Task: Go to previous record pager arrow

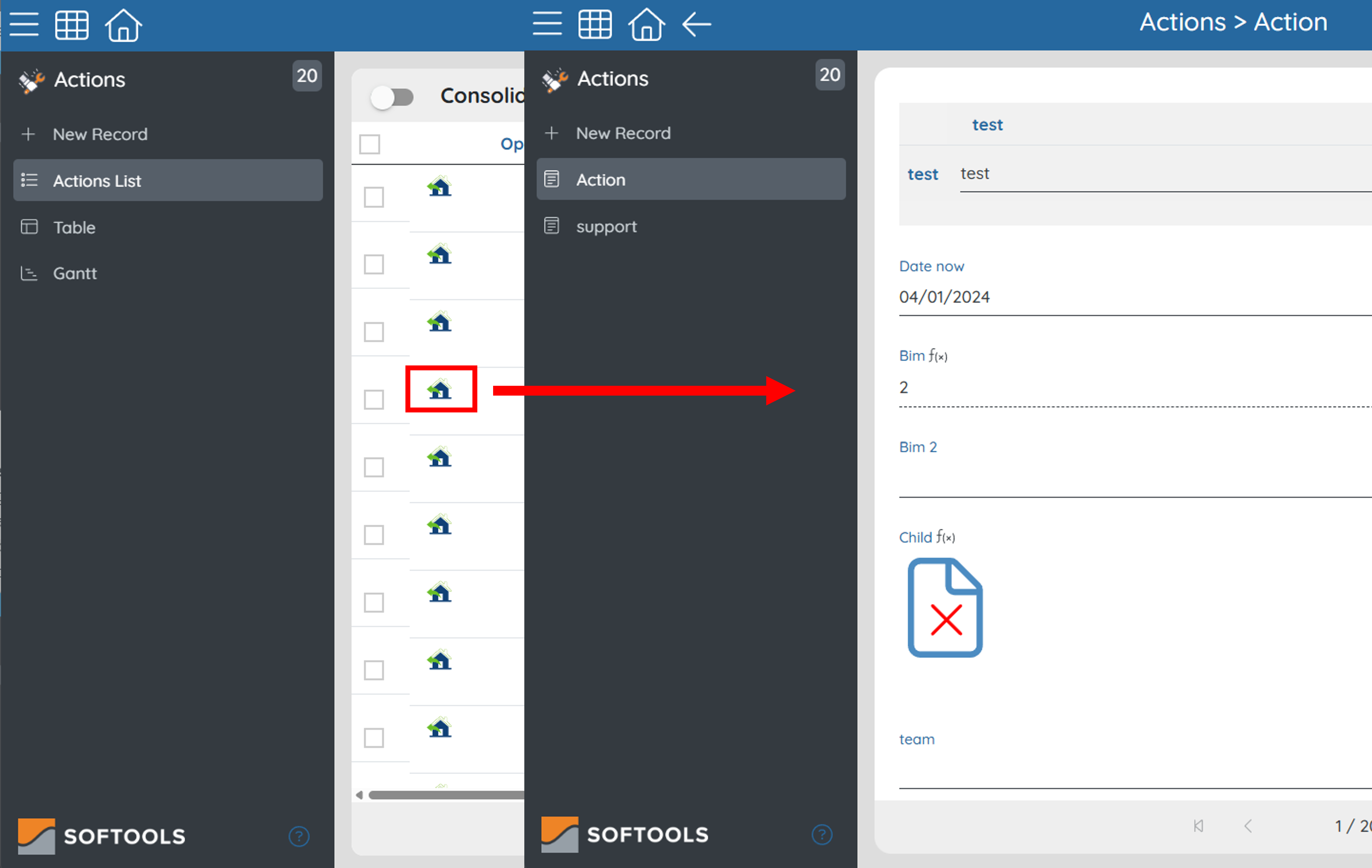Action: click(x=1248, y=826)
